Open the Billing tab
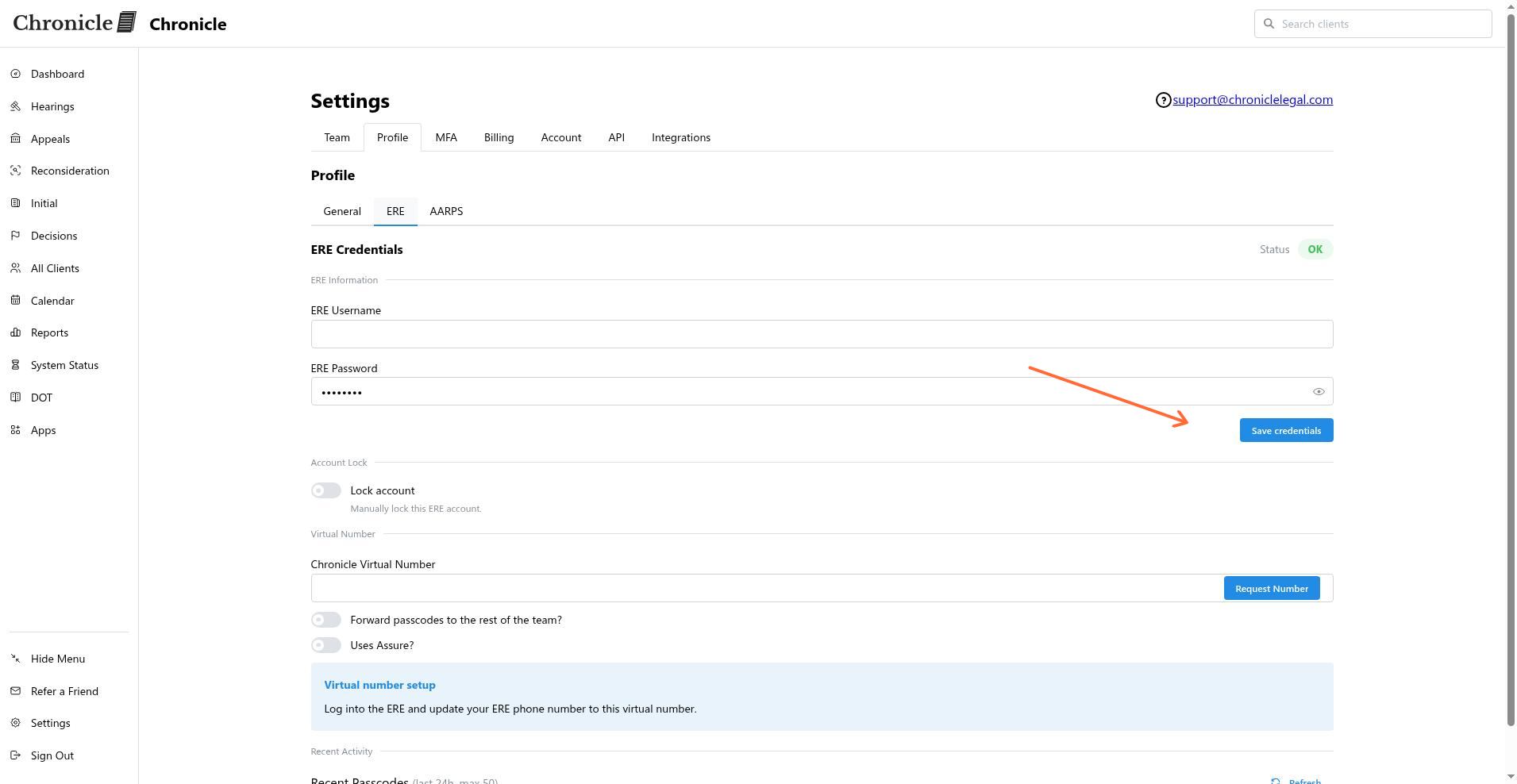1517x784 pixels. point(499,137)
